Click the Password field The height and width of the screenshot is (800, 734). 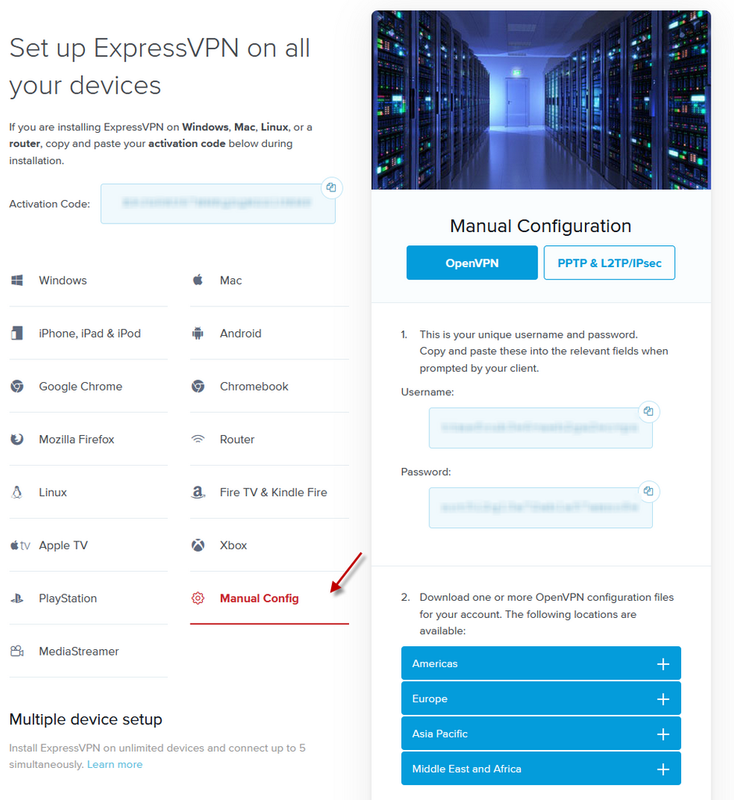point(541,508)
